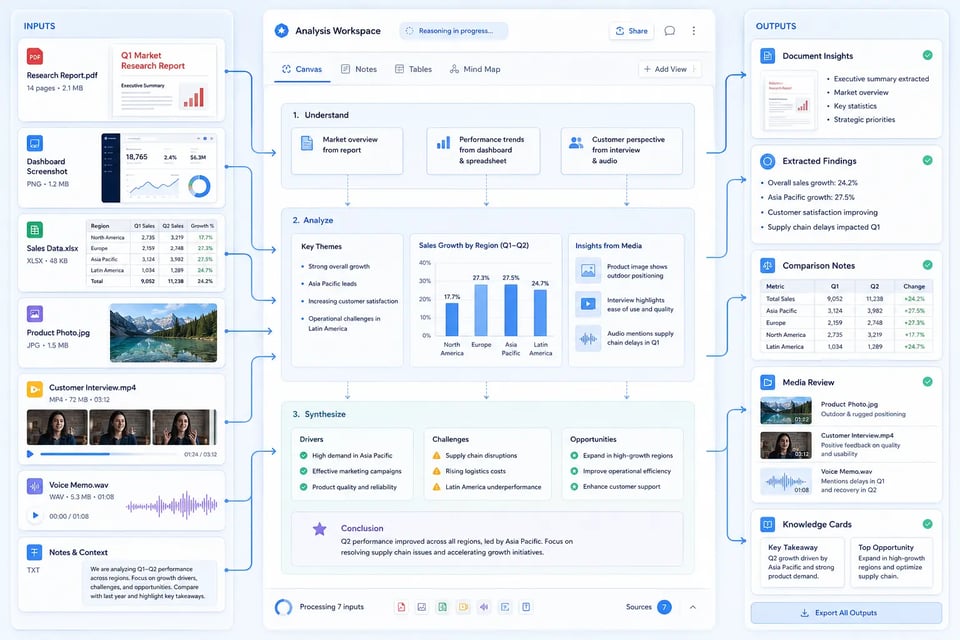Viewport: 960px width, 640px height.
Task: Open the Top Opportunity knowledge card
Action: (x=892, y=563)
